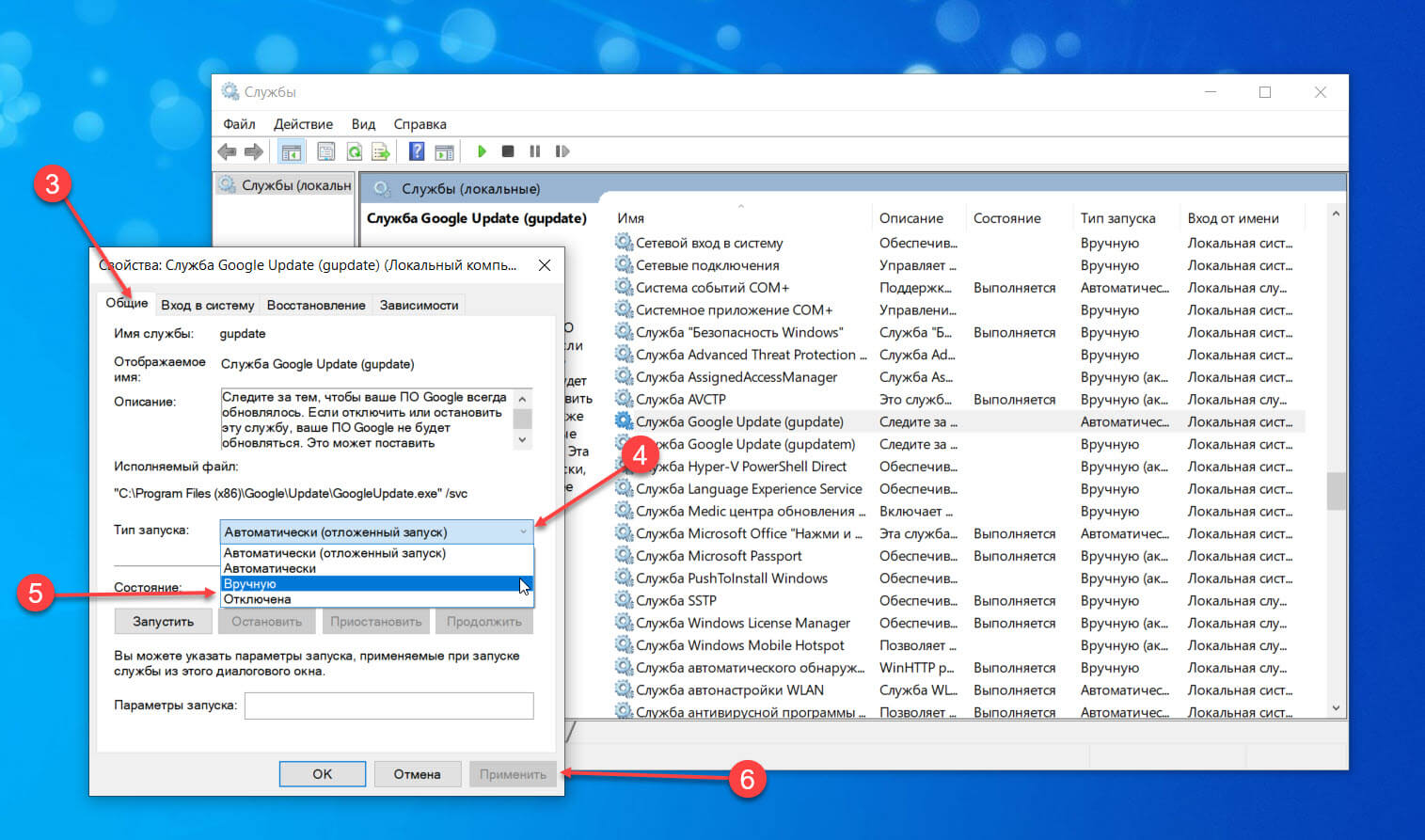Click the services list scroll-down arrow
This screenshot has height=840, width=1425.
pyautogui.click(x=1336, y=708)
